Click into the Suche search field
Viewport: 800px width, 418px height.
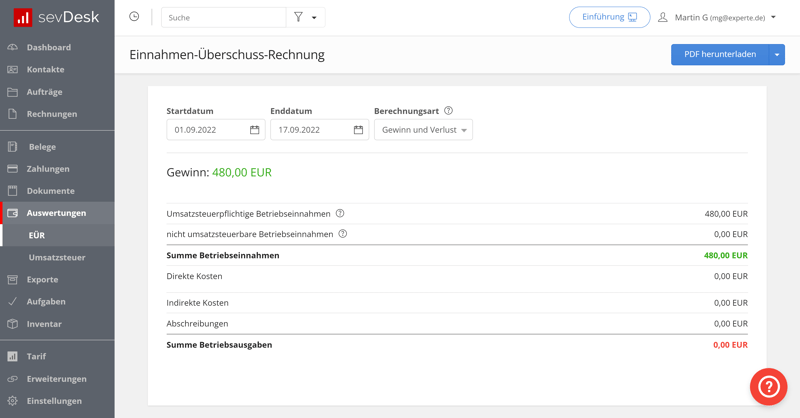[x=222, y=18]
